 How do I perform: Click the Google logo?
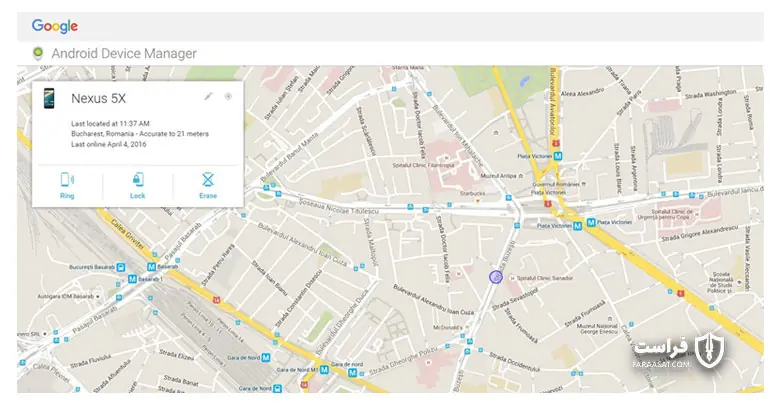(55, 26)
